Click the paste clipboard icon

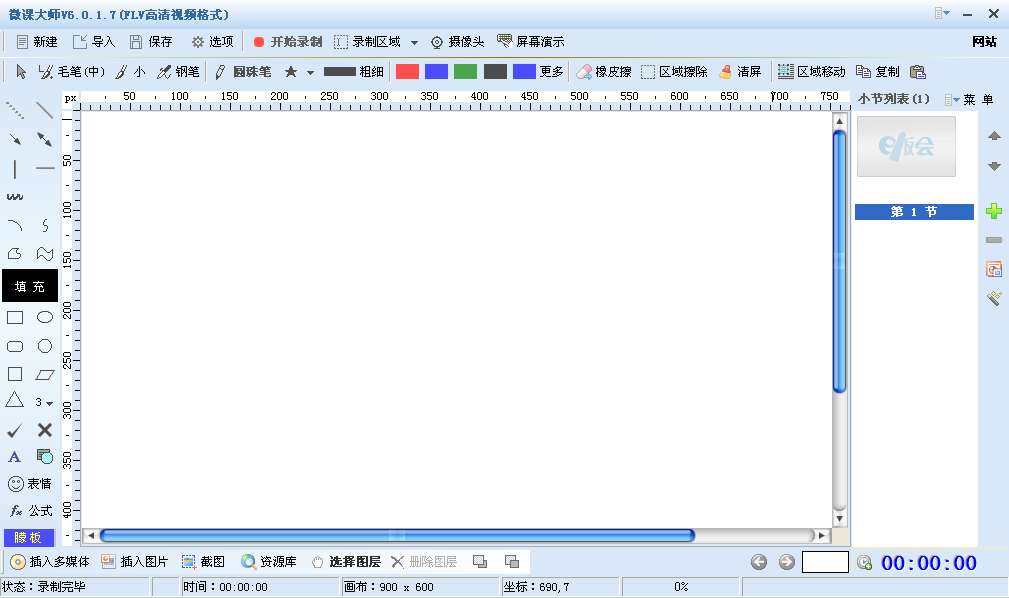tap(917, 72)
